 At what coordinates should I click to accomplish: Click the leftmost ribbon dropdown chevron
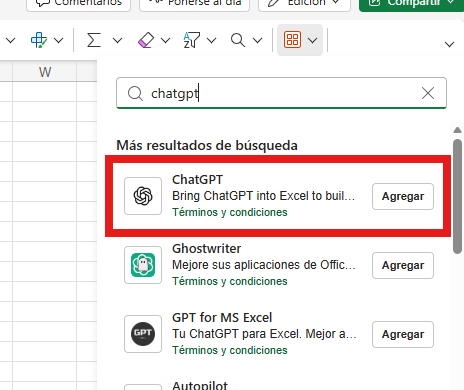coord(11,41)
